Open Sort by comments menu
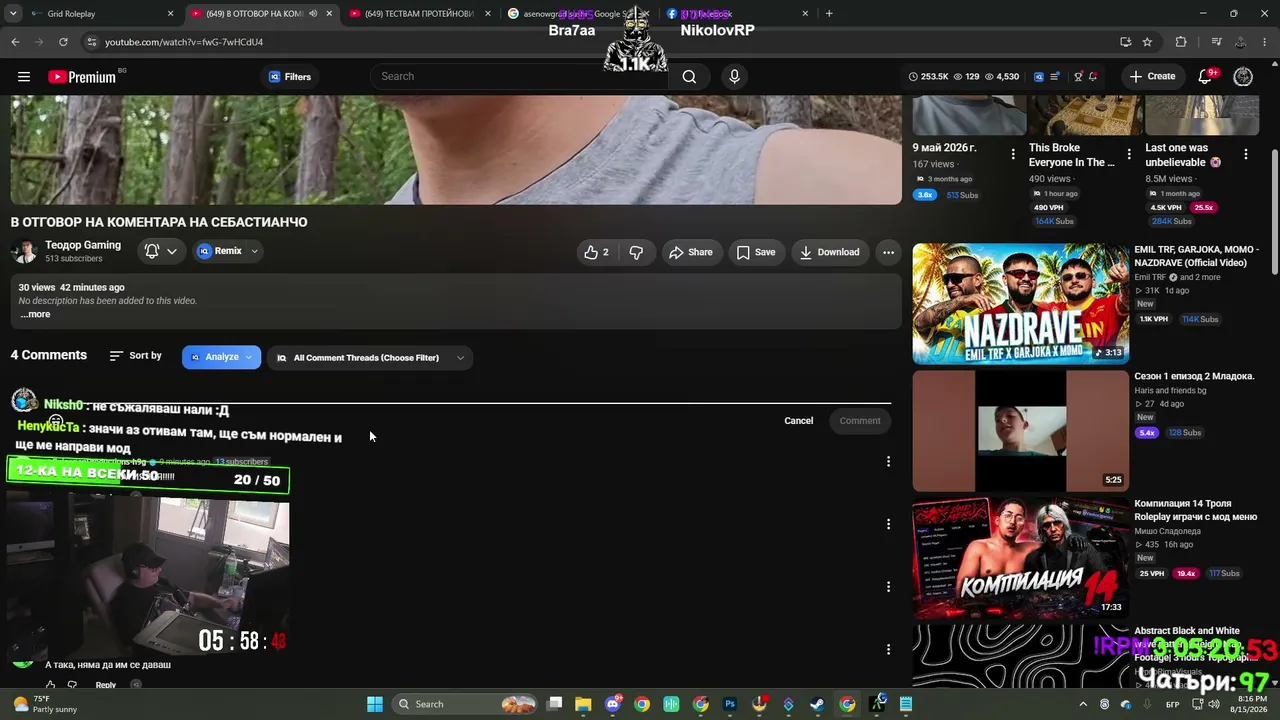1280x720 pixels. [x=135, y=356]
